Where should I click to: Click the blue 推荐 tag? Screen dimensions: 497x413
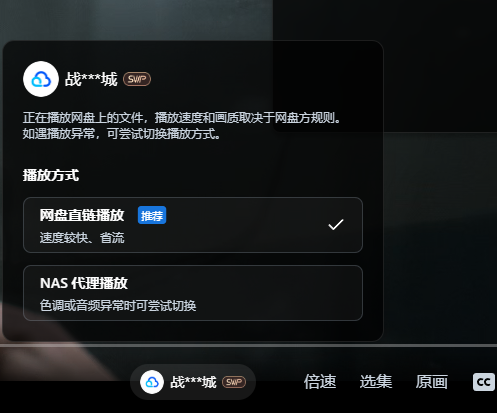(x=152, y=215)
